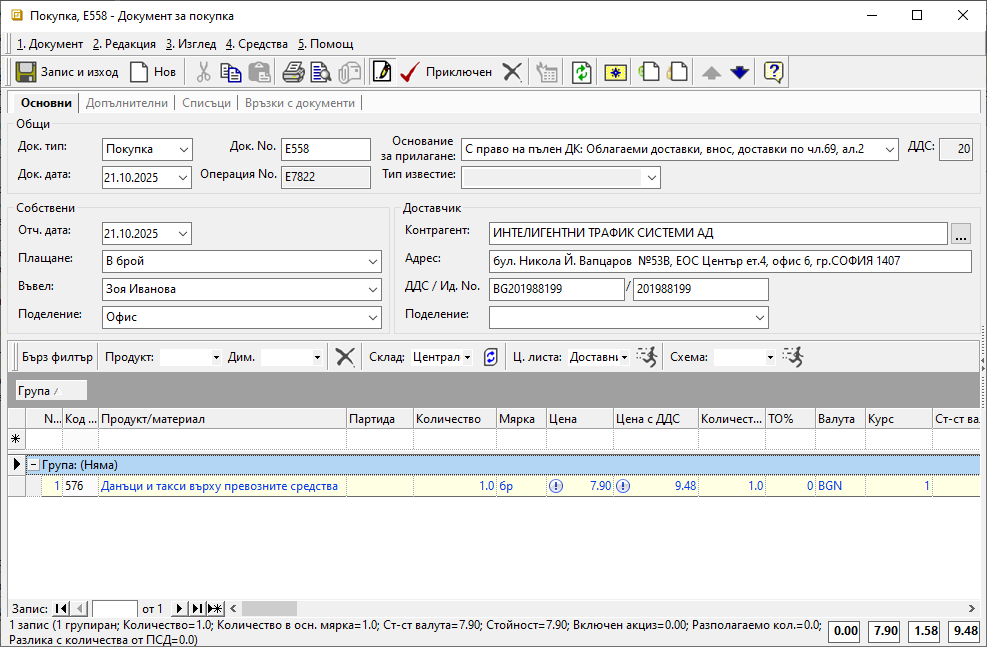Screen dimensions: 987x647
Task: Toggle the edit mode pencil button
Action: (381, 72)
